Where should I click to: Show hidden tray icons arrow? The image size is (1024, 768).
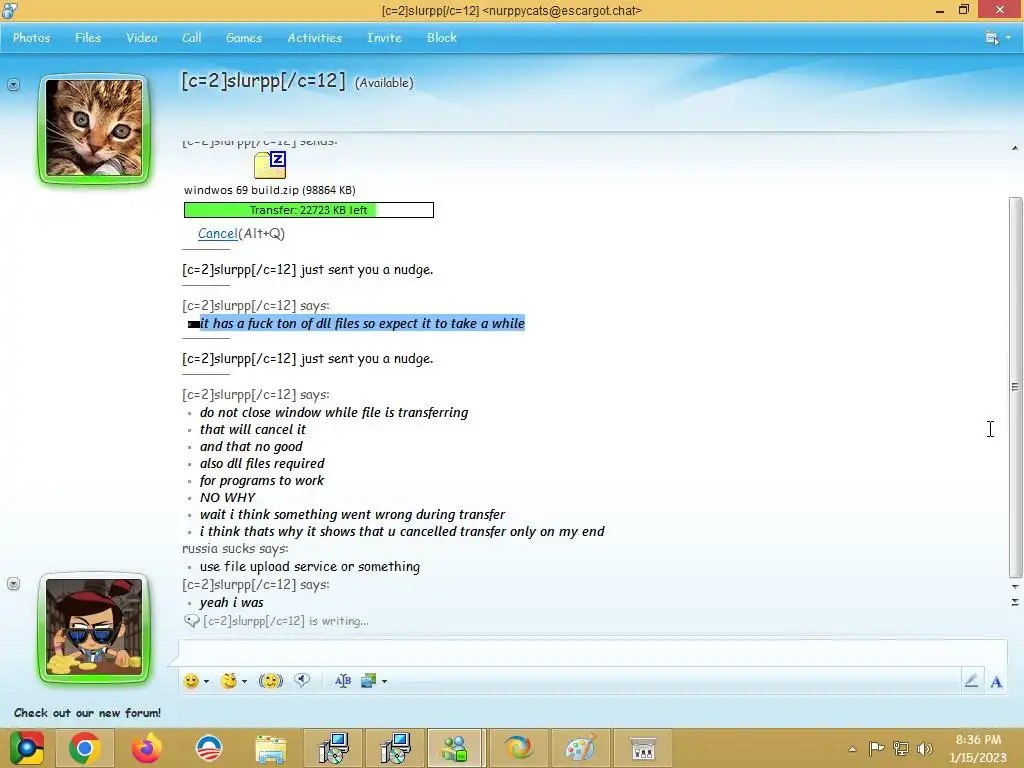tap(852, 749)
